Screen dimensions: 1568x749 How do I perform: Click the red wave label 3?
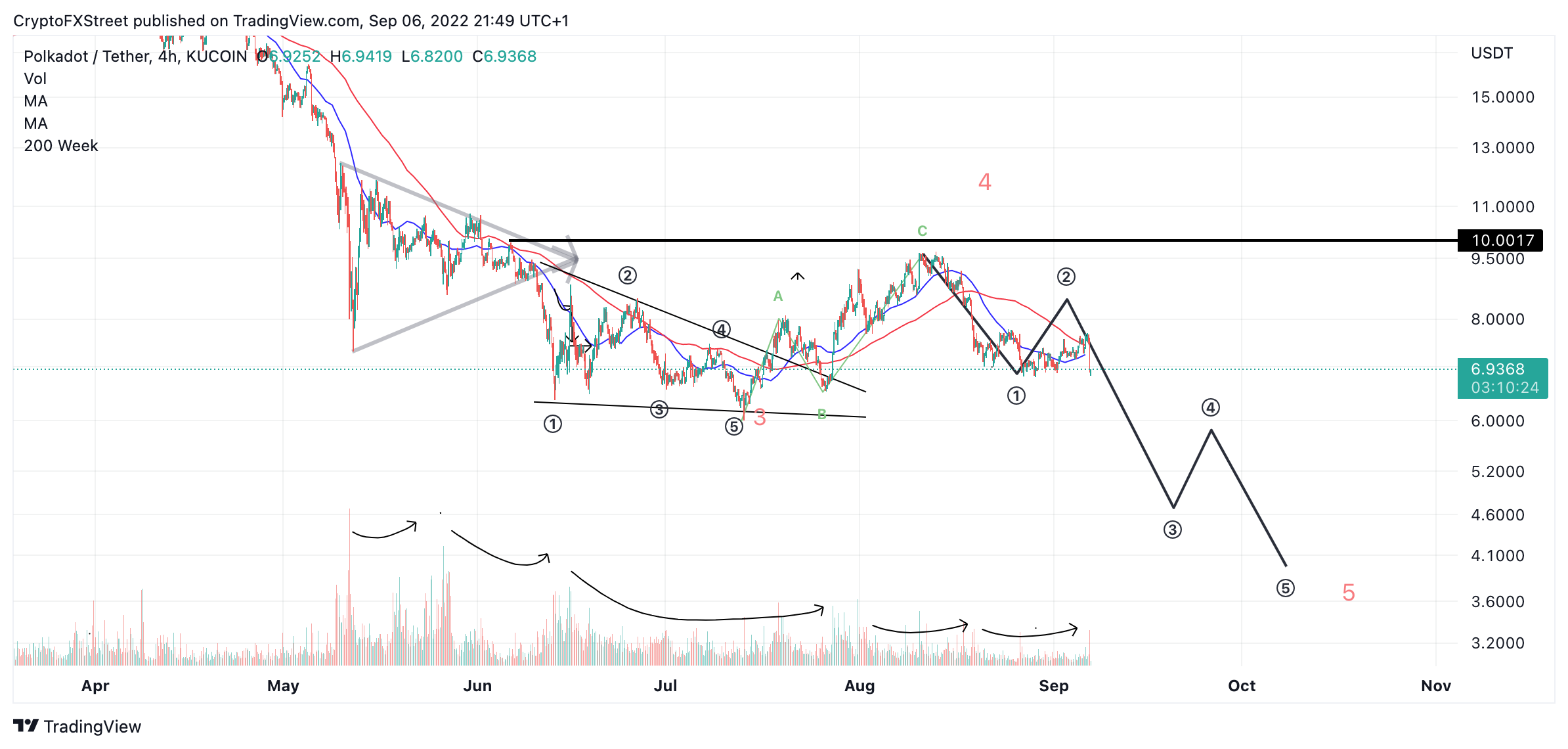click(x=760, y=417)
